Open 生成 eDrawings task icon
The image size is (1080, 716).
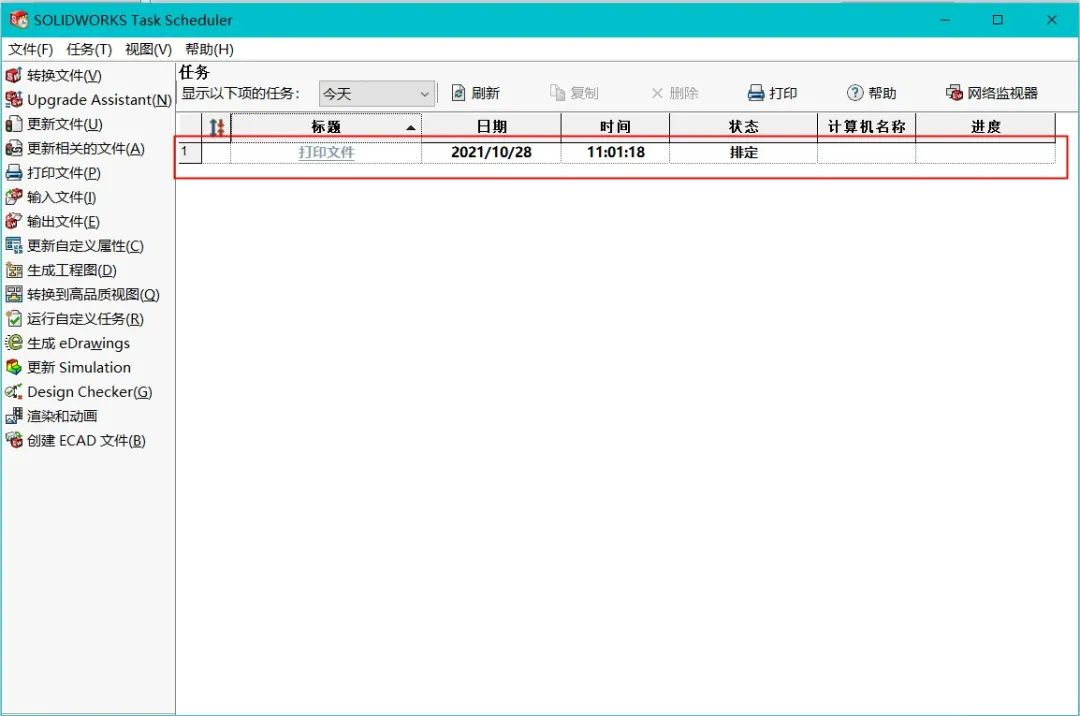point(14,343)
